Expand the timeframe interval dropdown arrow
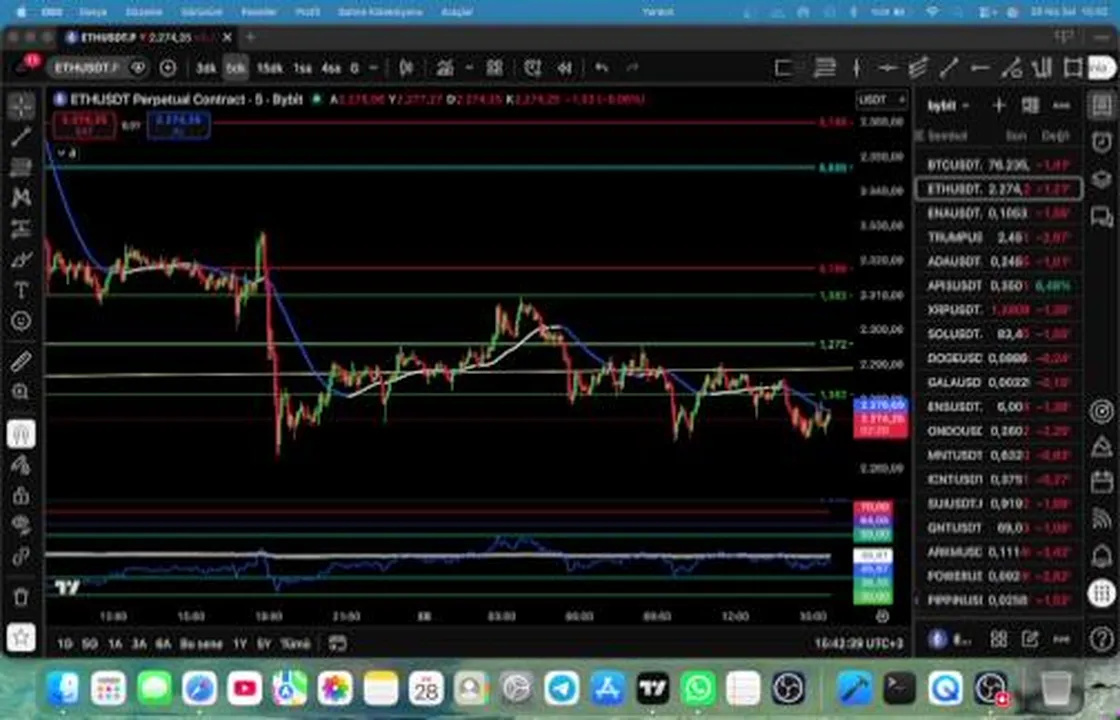The height and width of the screenshot is (720, 1120). (373, 68)
